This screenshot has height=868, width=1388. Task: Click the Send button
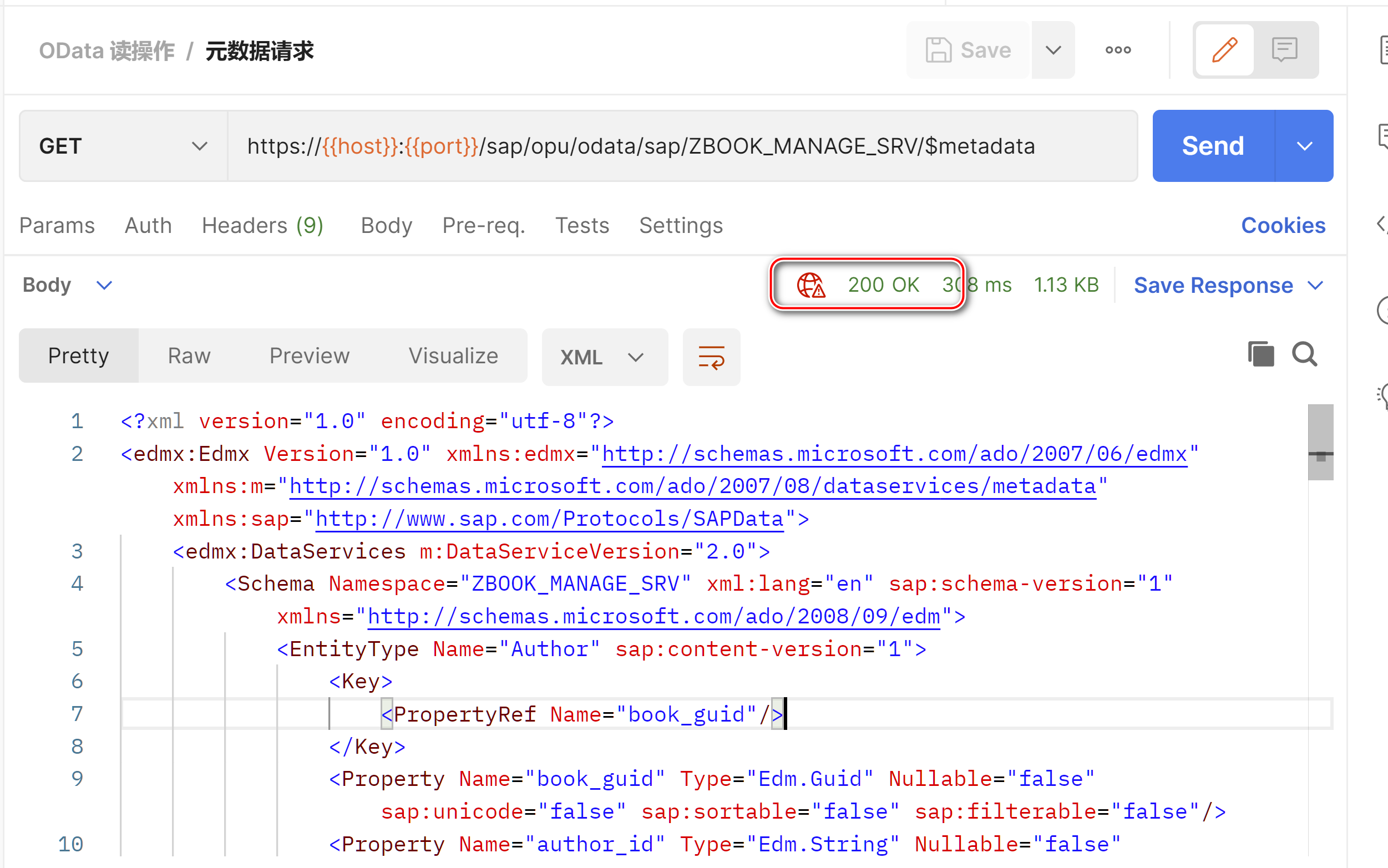click(x=1212, y=145)
